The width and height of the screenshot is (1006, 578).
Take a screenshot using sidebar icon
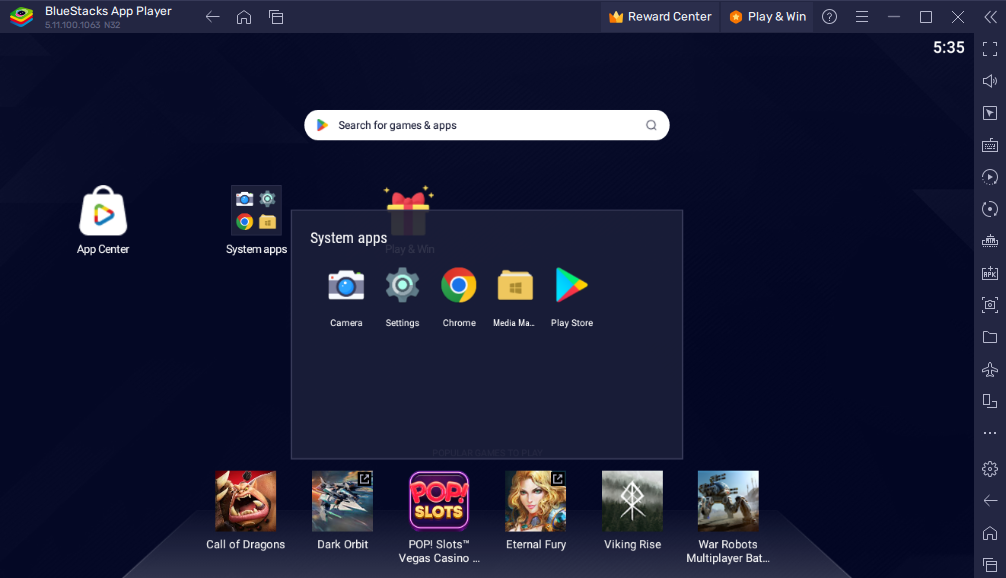click(990, 305)
